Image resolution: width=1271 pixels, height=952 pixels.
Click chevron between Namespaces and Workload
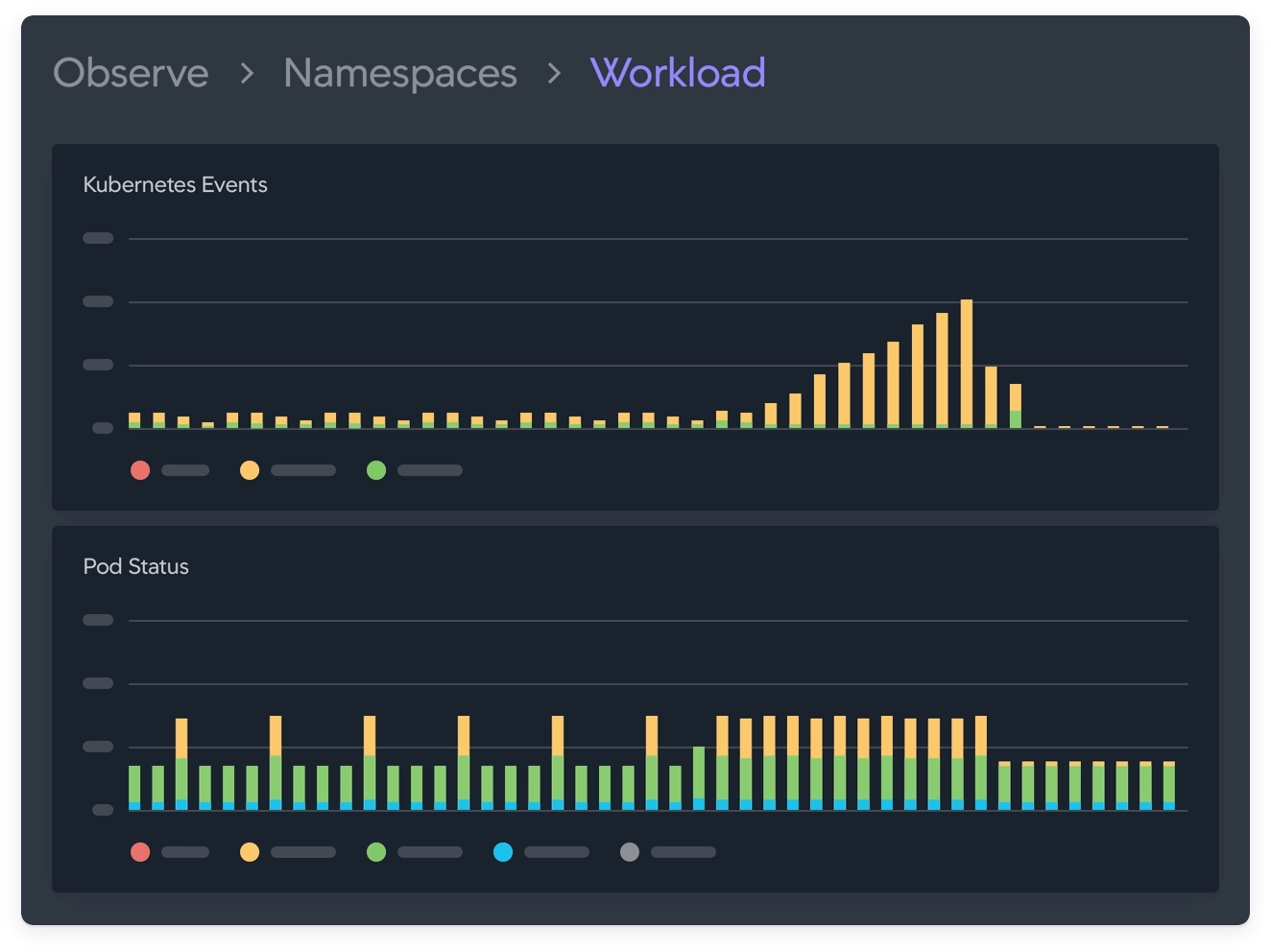pos(554,73)
